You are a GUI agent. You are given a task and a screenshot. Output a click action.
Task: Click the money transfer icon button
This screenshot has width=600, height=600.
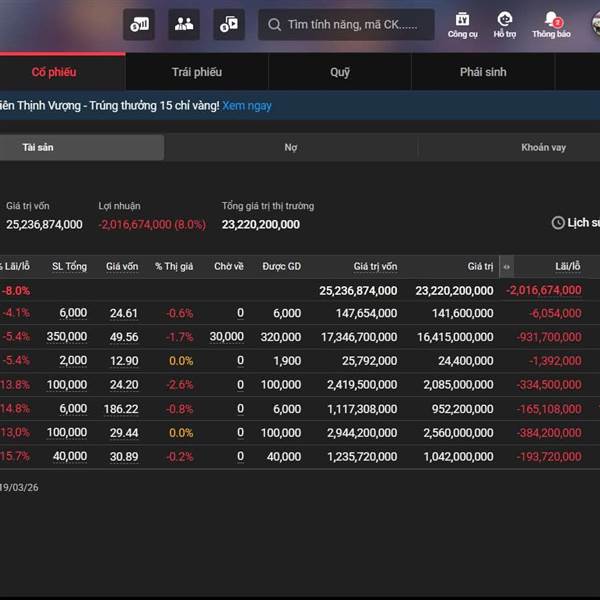pyautogui.click(x=229, y=24)
